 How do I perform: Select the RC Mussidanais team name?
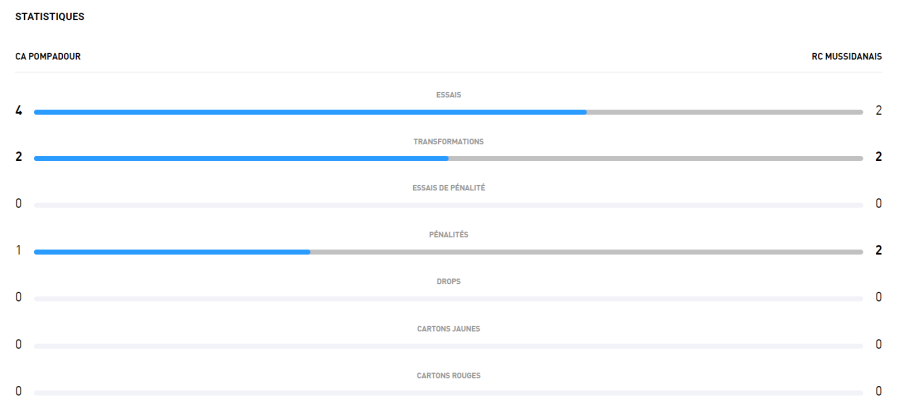(x=846, y=56)
